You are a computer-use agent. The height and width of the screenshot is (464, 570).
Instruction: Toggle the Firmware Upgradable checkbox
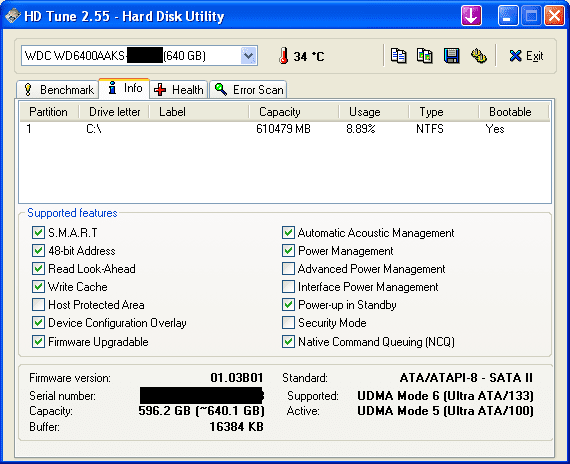(38, 342)
